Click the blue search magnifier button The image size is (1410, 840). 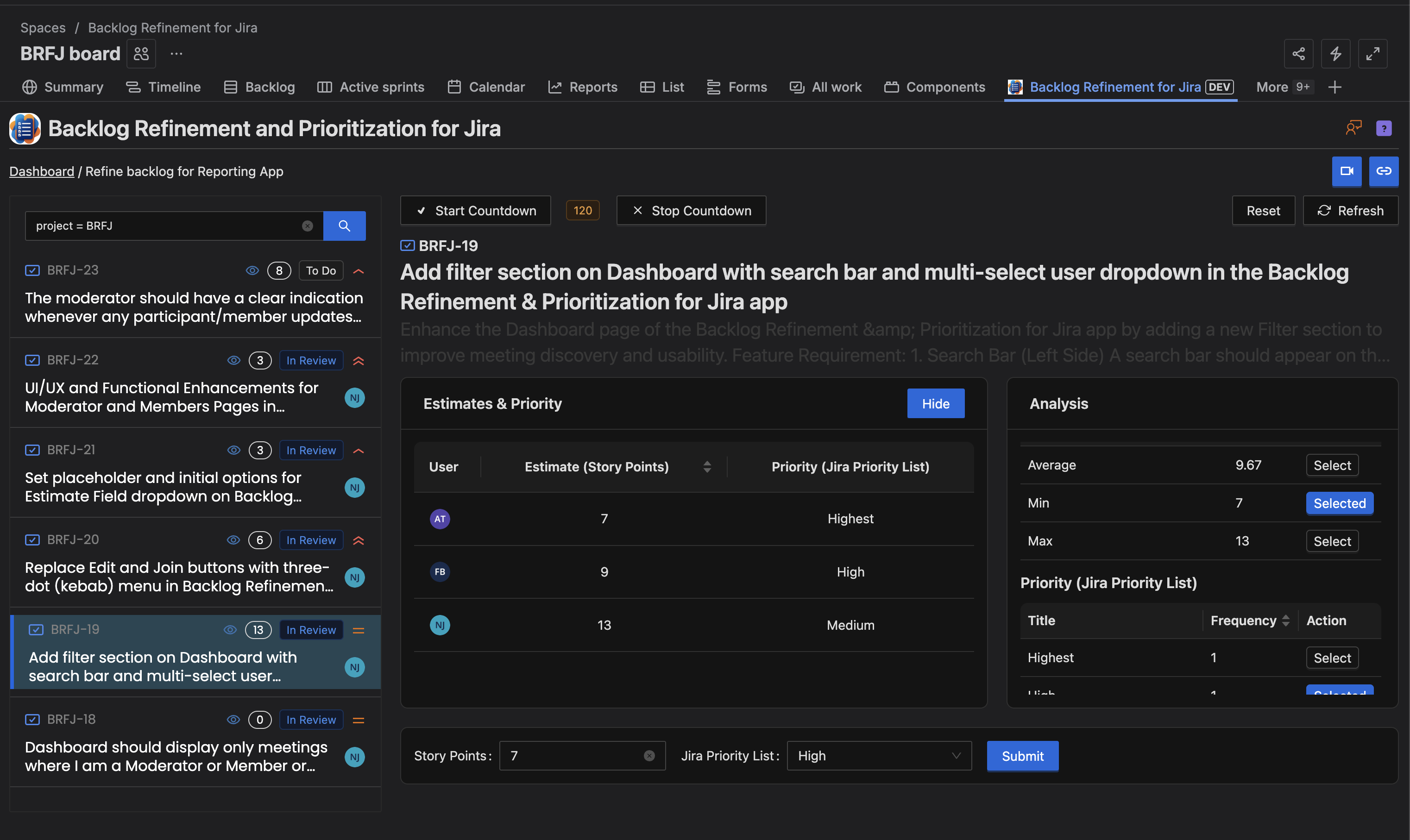click(344, 226)
